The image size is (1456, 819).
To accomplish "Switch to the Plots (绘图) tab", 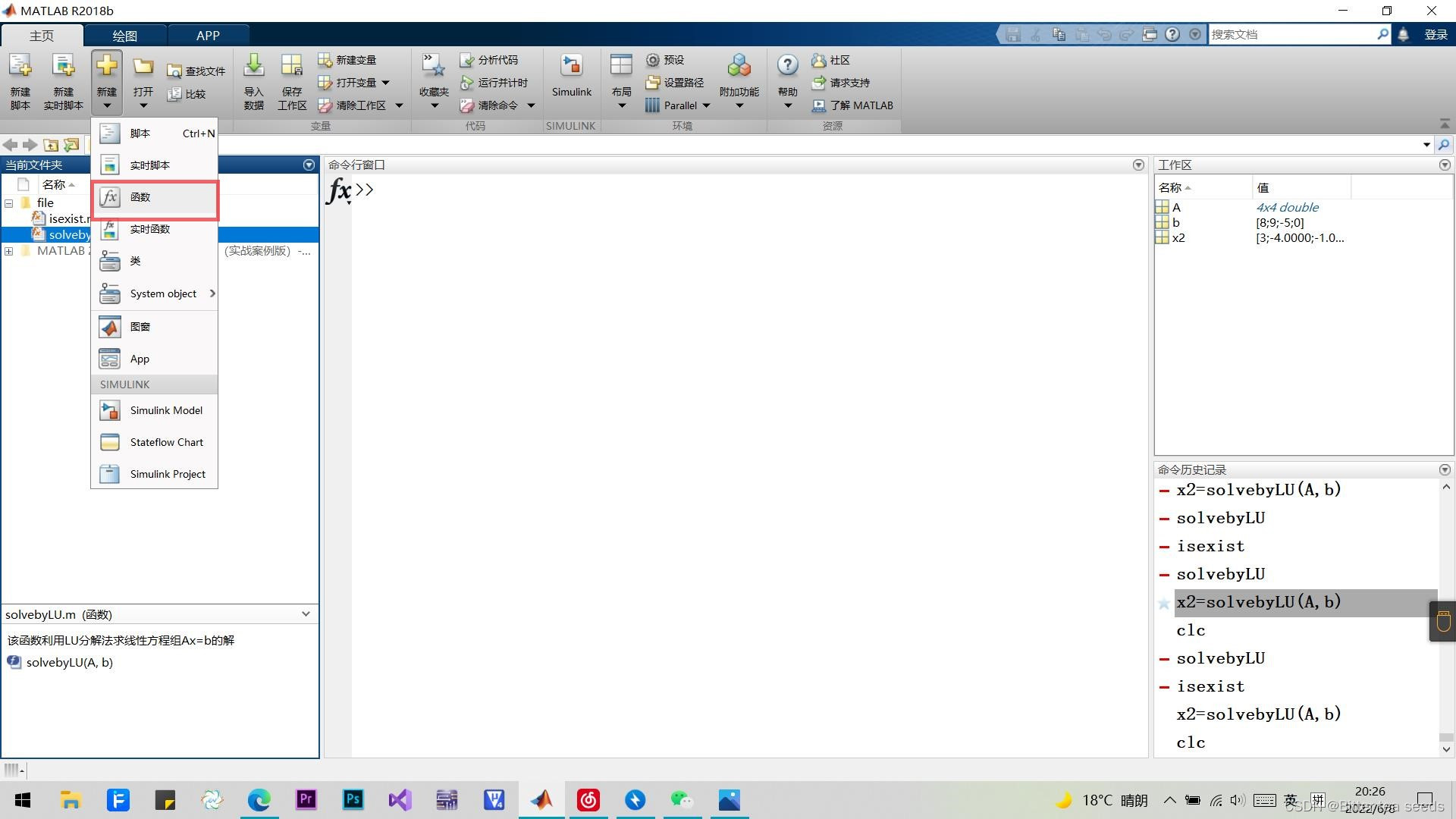I will [x=124, y=36].
